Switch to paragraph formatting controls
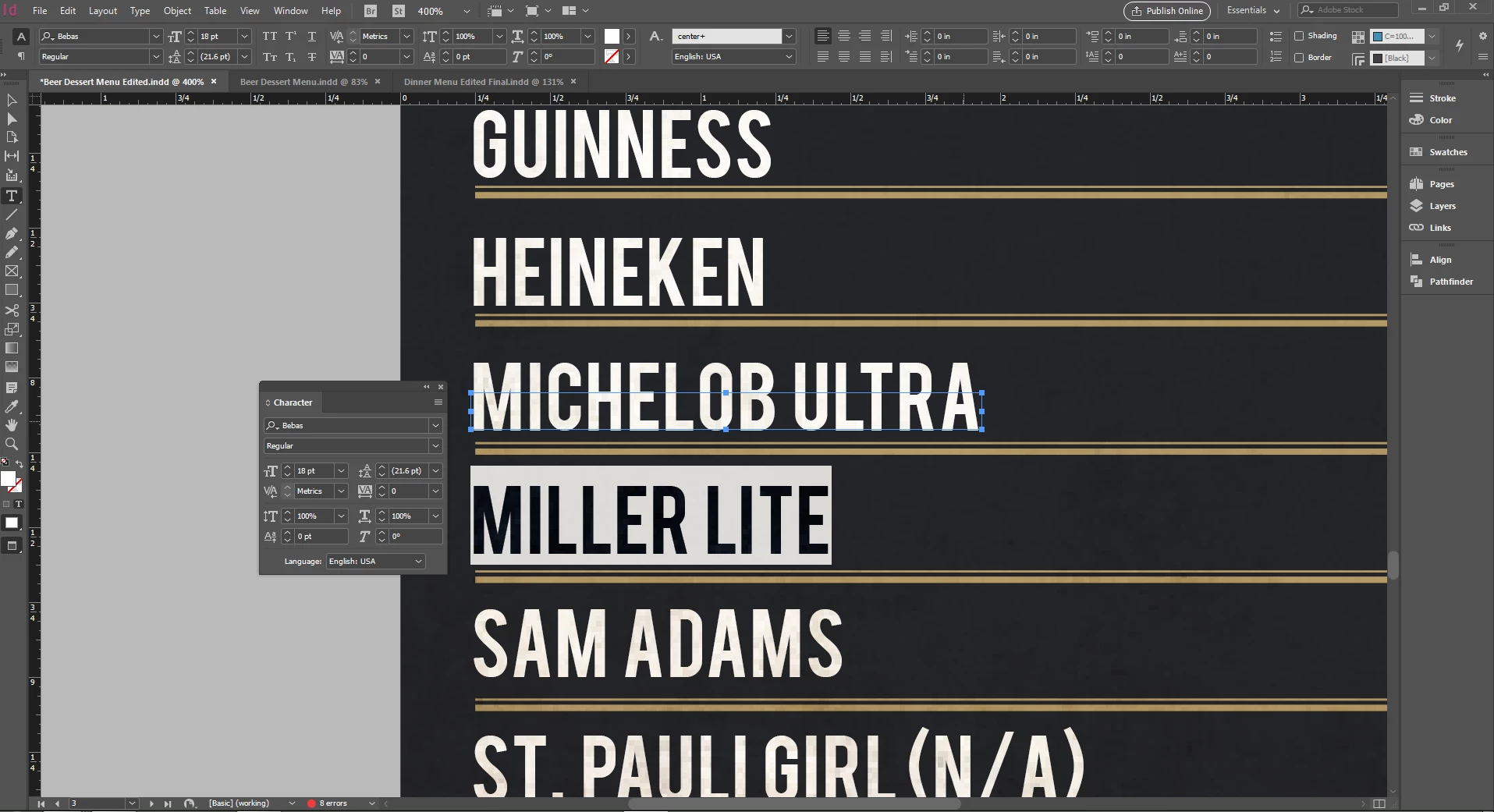Screen dimensions: 1494x812 pyautogui.click(x=21, y=56)
